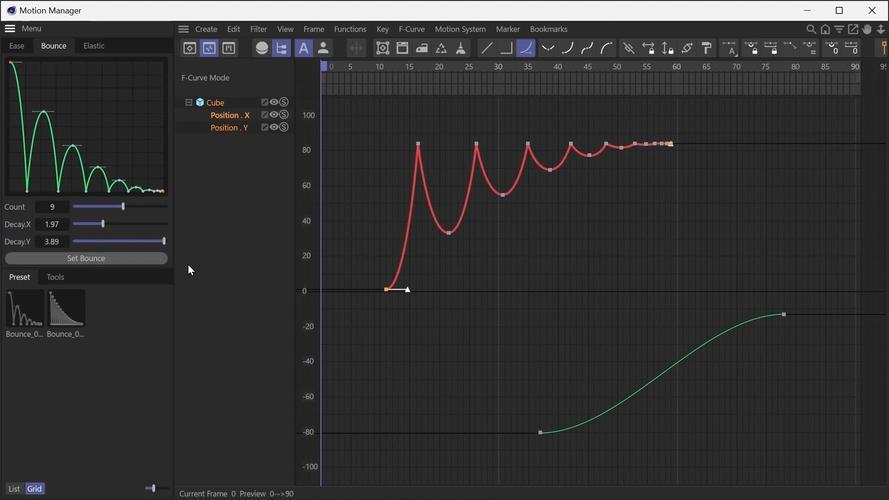
Task: Click the home icon at top right
Action: [825, 29]
